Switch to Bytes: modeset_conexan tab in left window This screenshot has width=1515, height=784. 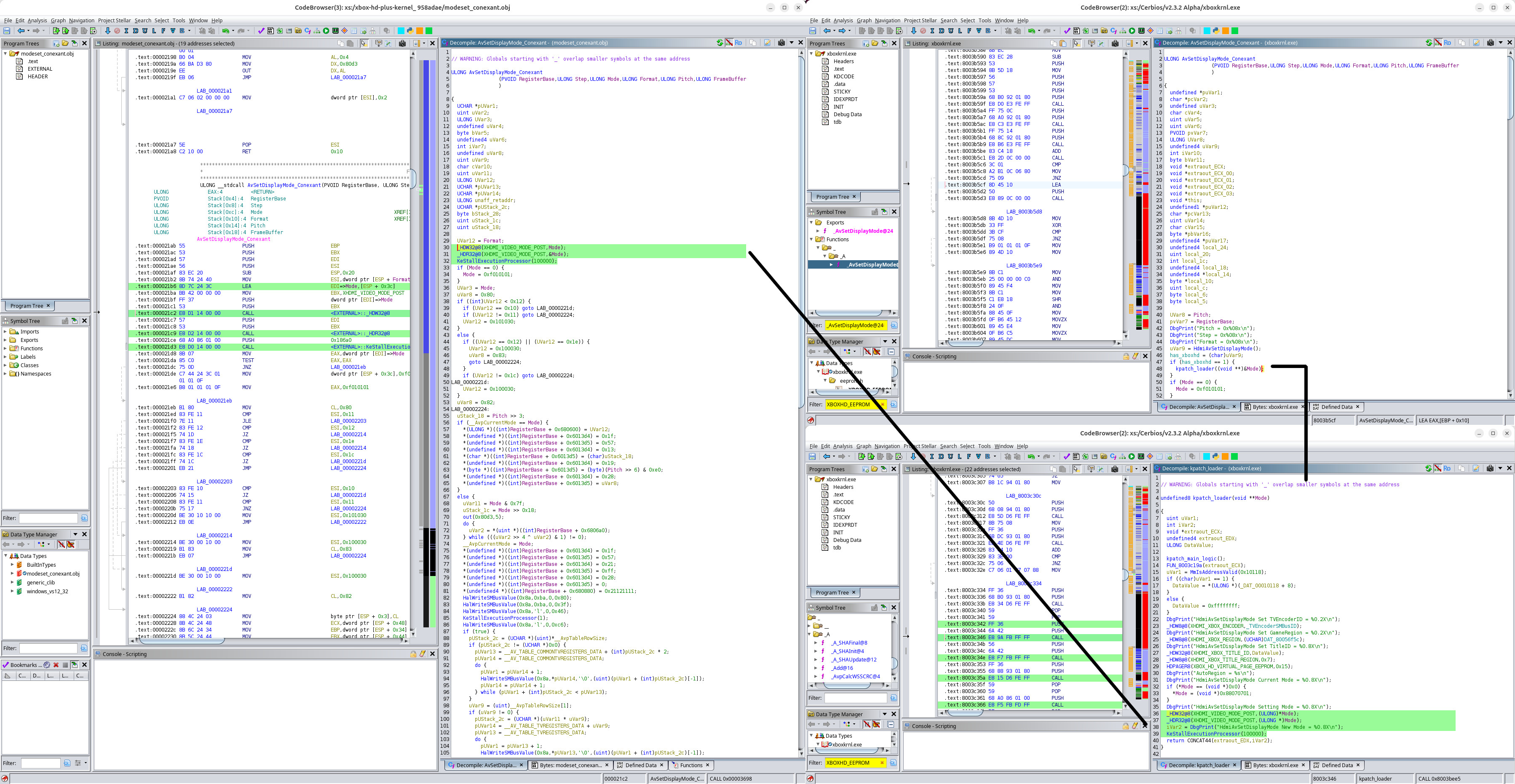click(x=570, y=765)
